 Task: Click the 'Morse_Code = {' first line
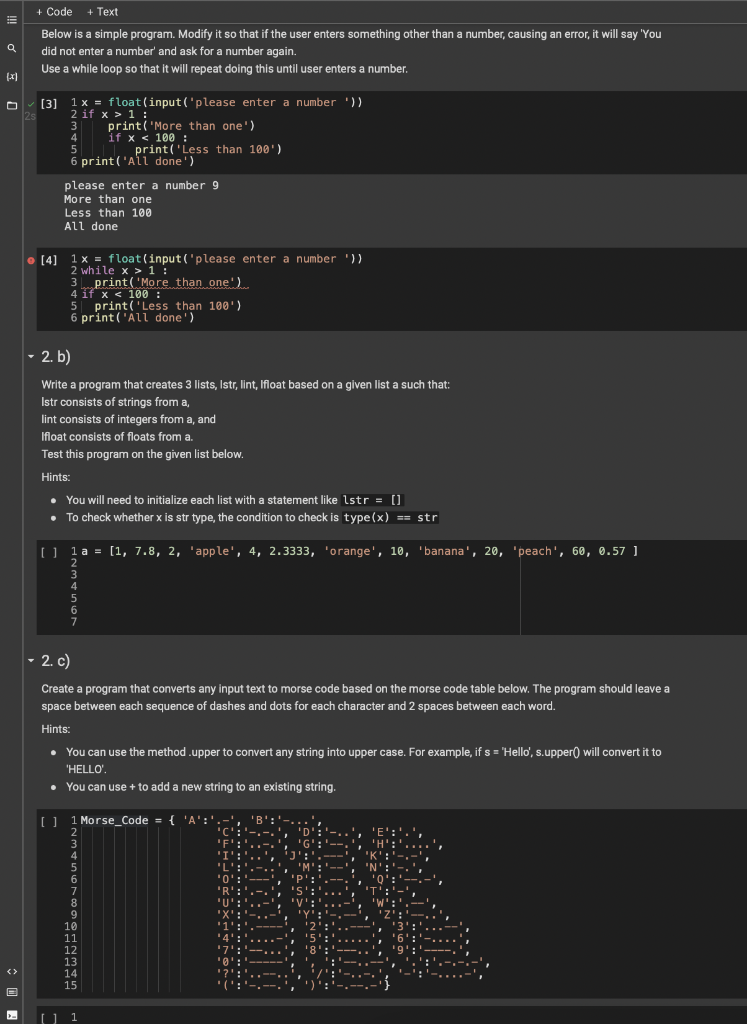[200, 820]
